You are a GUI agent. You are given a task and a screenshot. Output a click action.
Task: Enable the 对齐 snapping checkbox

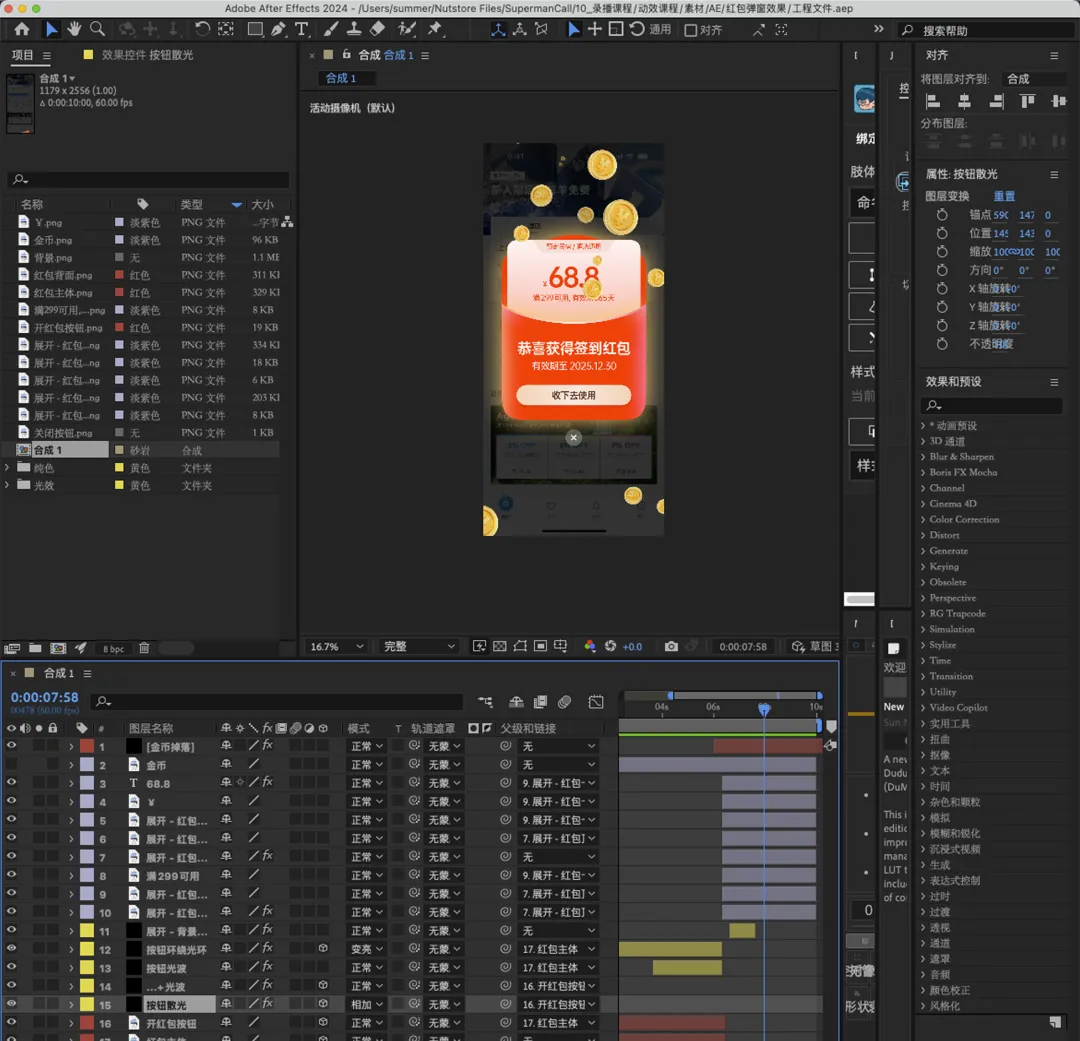pyautogui.click(x=691, y=30)
